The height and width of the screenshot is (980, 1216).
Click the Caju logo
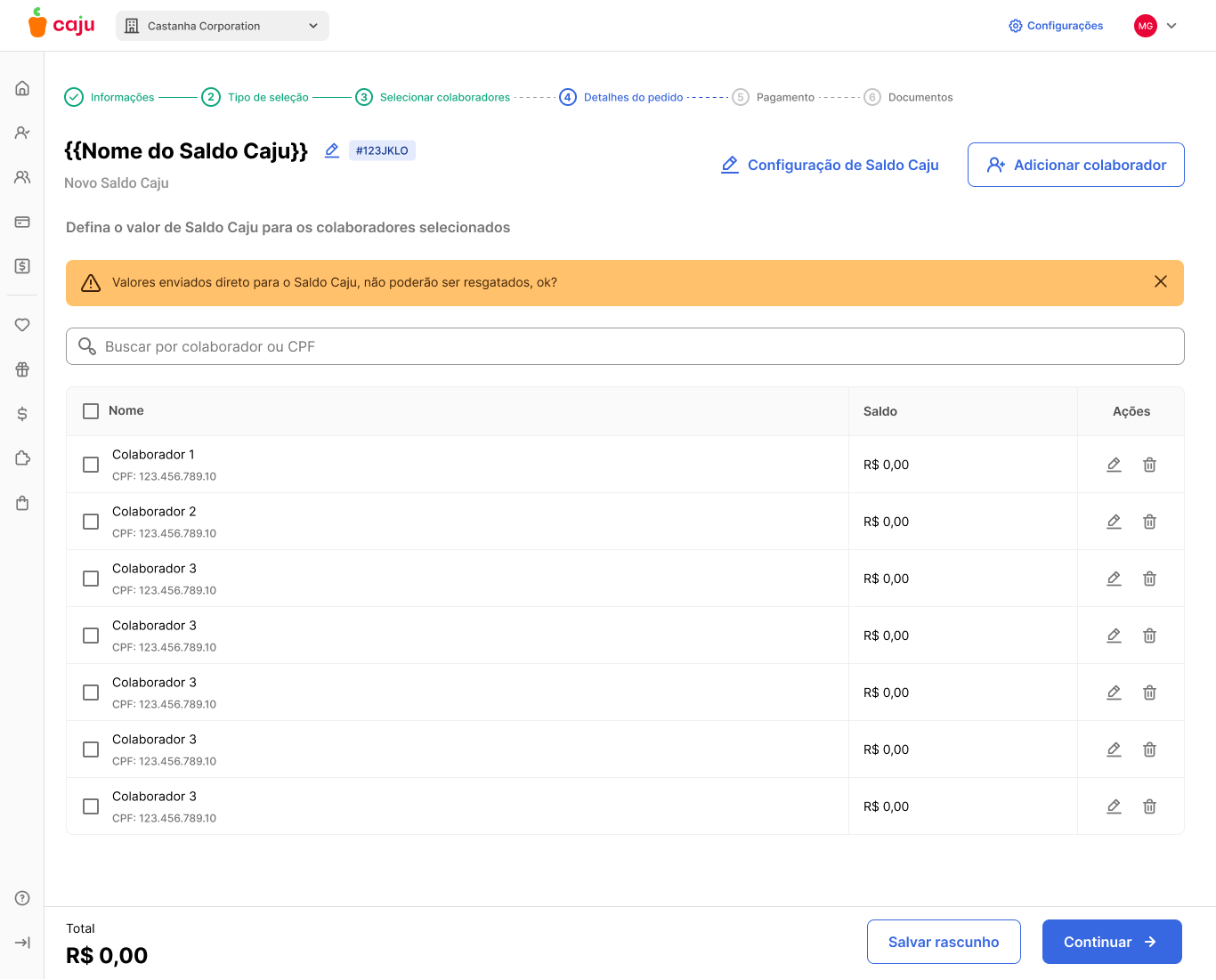61,23
